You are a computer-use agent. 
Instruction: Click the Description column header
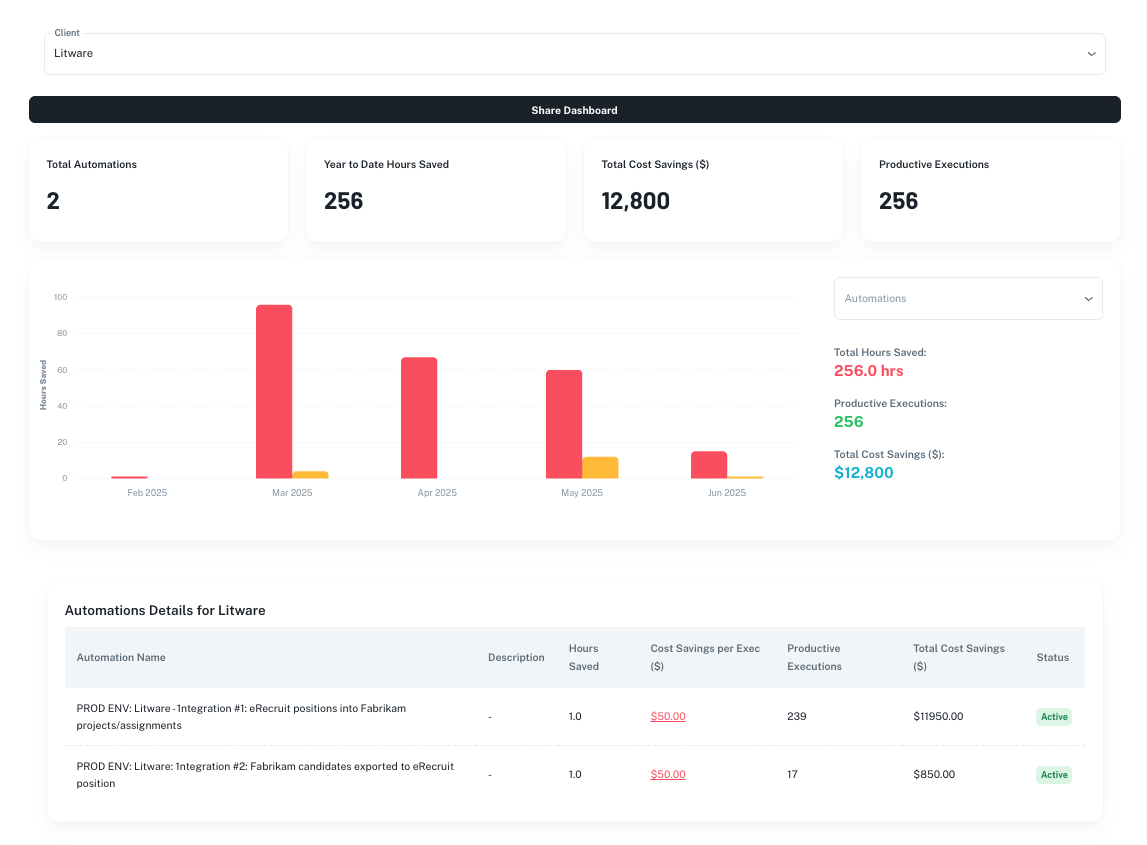click(516, 657)
